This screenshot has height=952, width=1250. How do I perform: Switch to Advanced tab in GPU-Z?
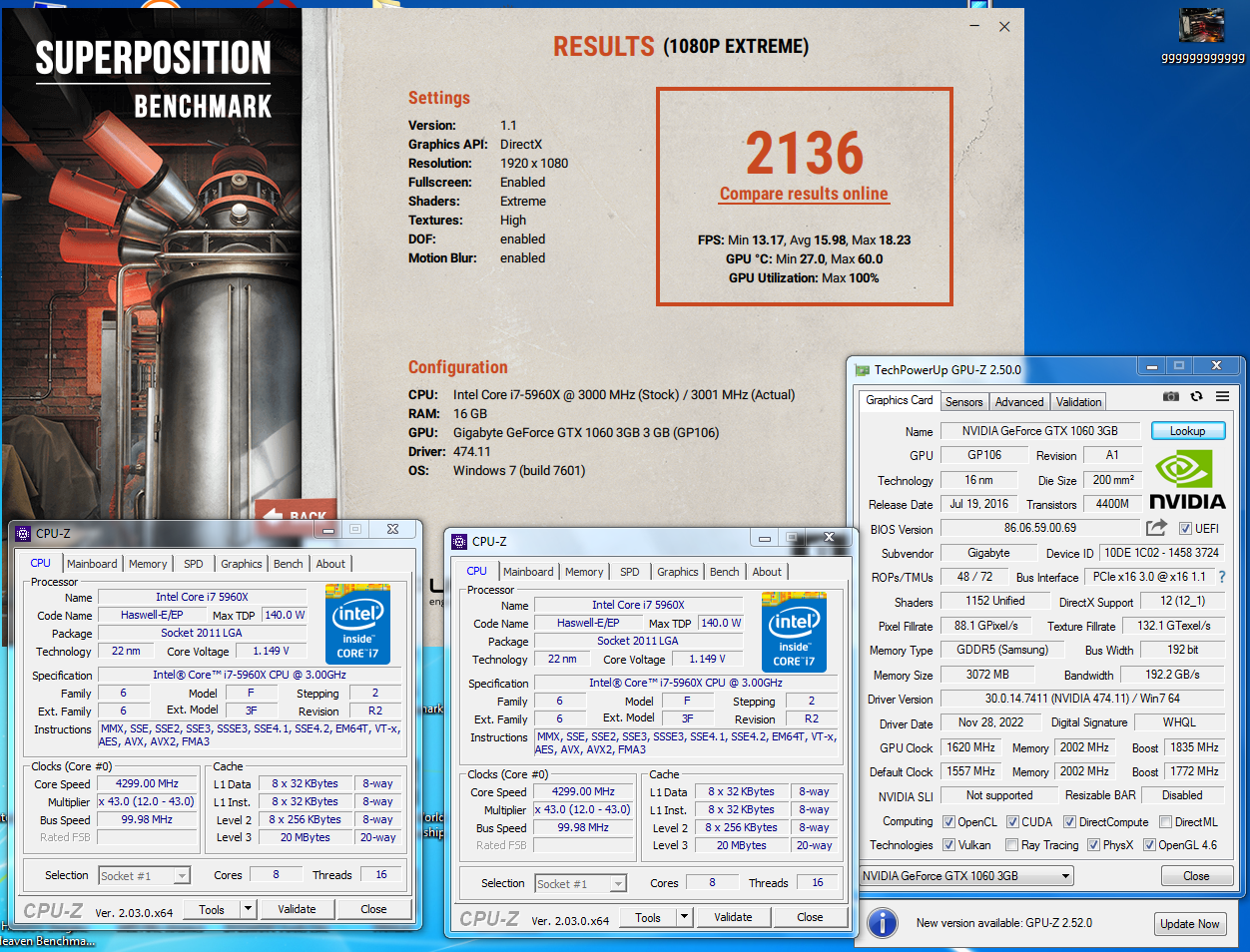click(x=1019, y=402)
